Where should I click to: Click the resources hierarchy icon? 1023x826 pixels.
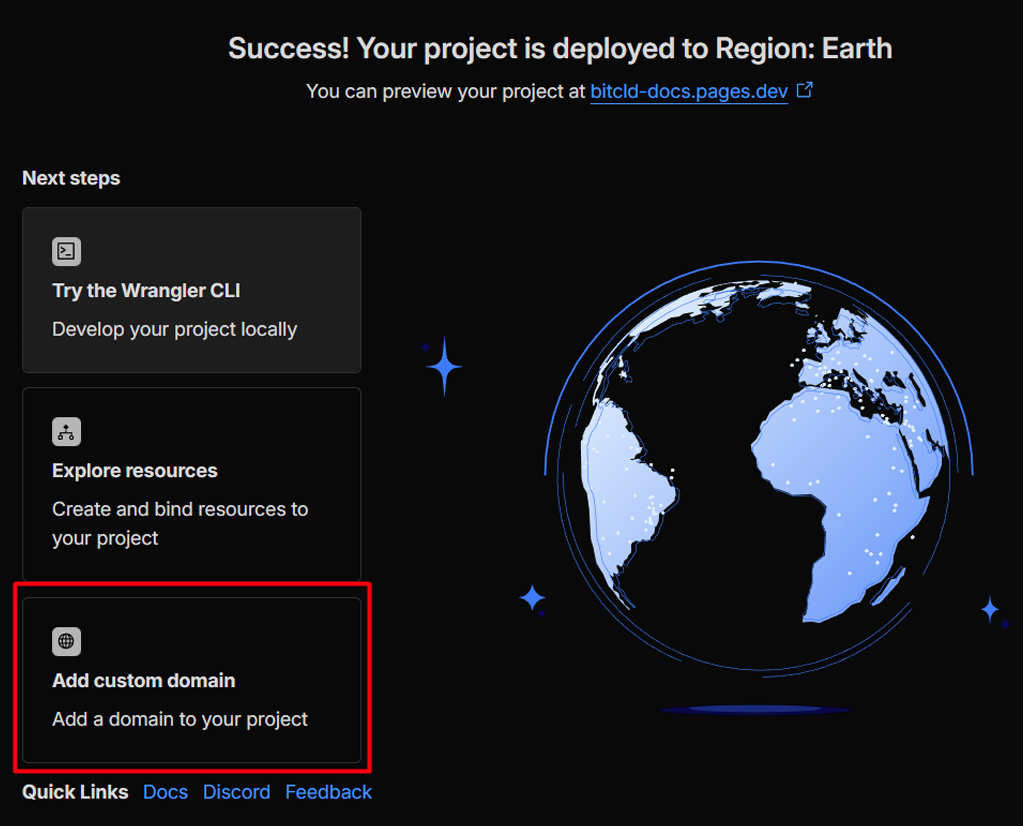[x=66, y=432]
